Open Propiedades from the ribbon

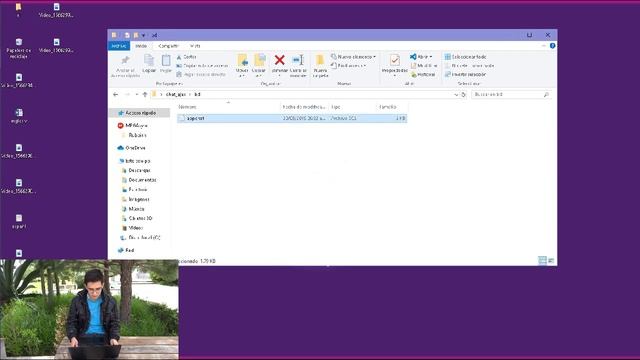pyautogui.click(x=394, y=64)
